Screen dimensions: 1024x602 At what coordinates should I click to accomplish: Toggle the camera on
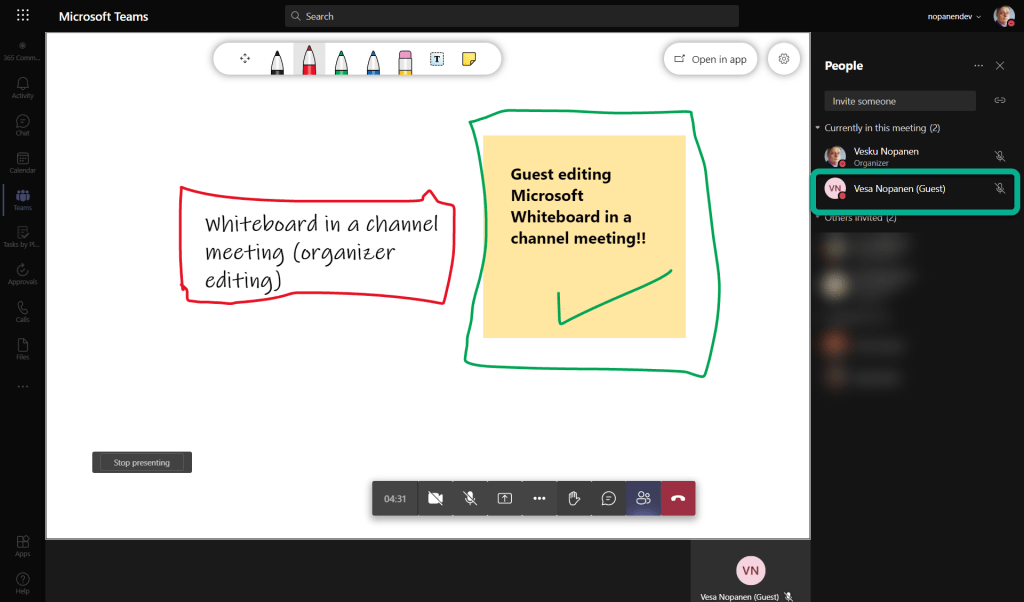pyautogui.click(x=435, y=498)
